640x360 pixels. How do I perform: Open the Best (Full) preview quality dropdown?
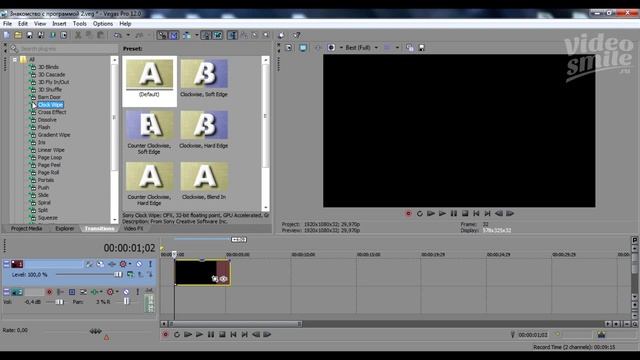click(376, 48)
